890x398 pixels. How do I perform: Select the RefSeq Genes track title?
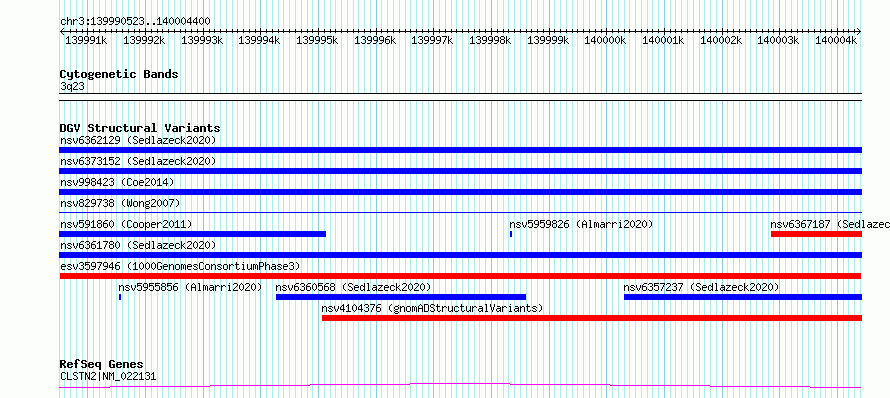click(102, 365)
